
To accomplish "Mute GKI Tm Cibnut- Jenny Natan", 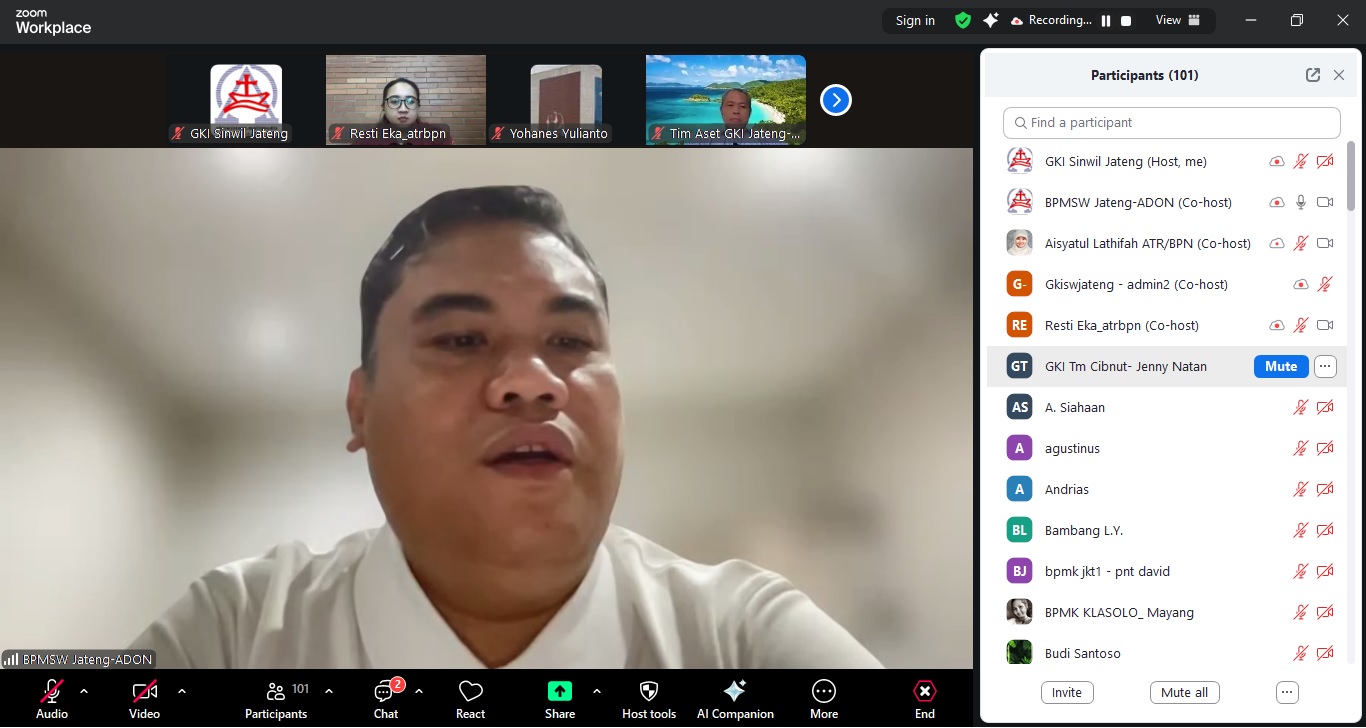I will 1280,366.
